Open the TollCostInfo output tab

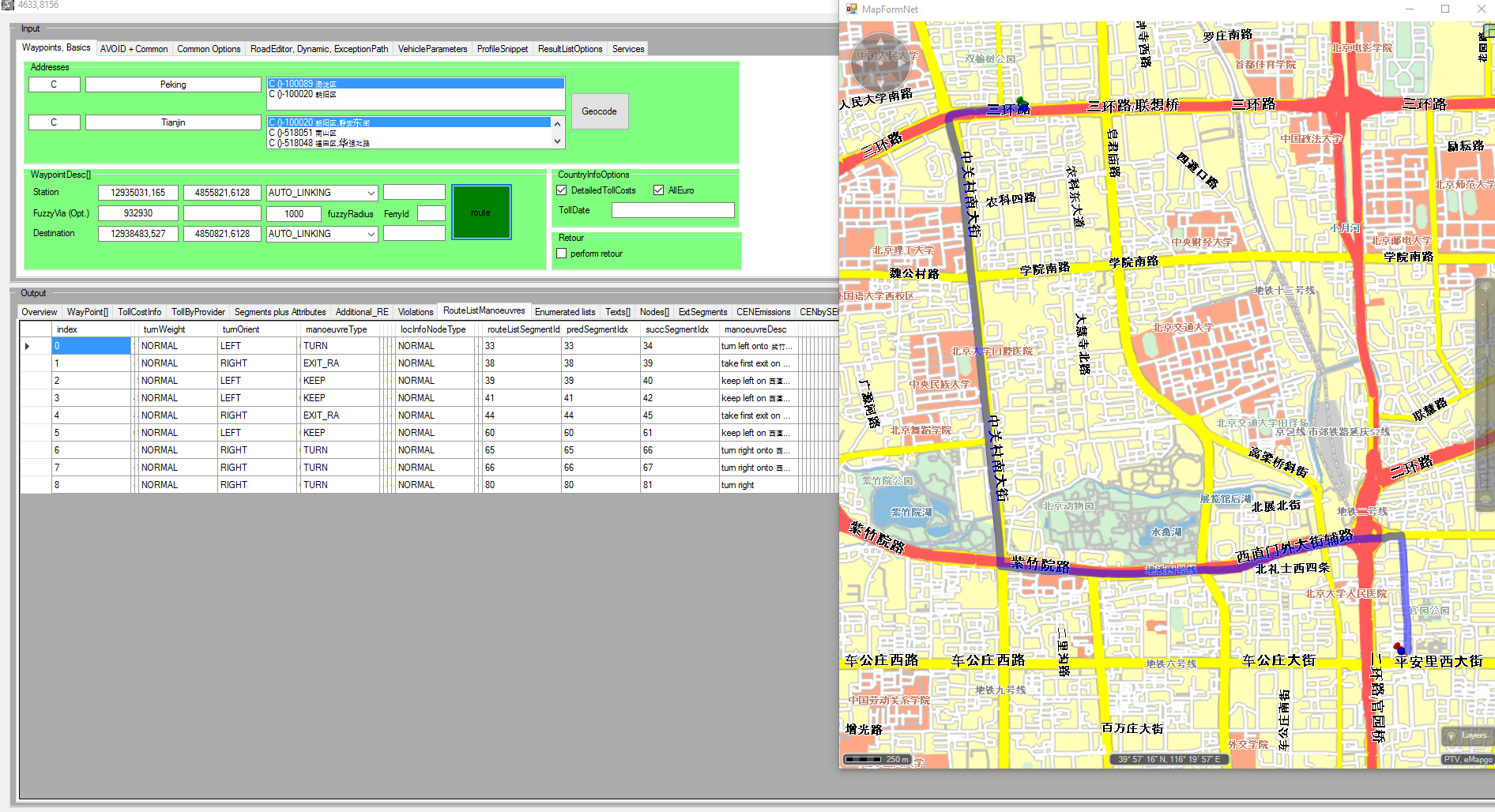(139, 312)
